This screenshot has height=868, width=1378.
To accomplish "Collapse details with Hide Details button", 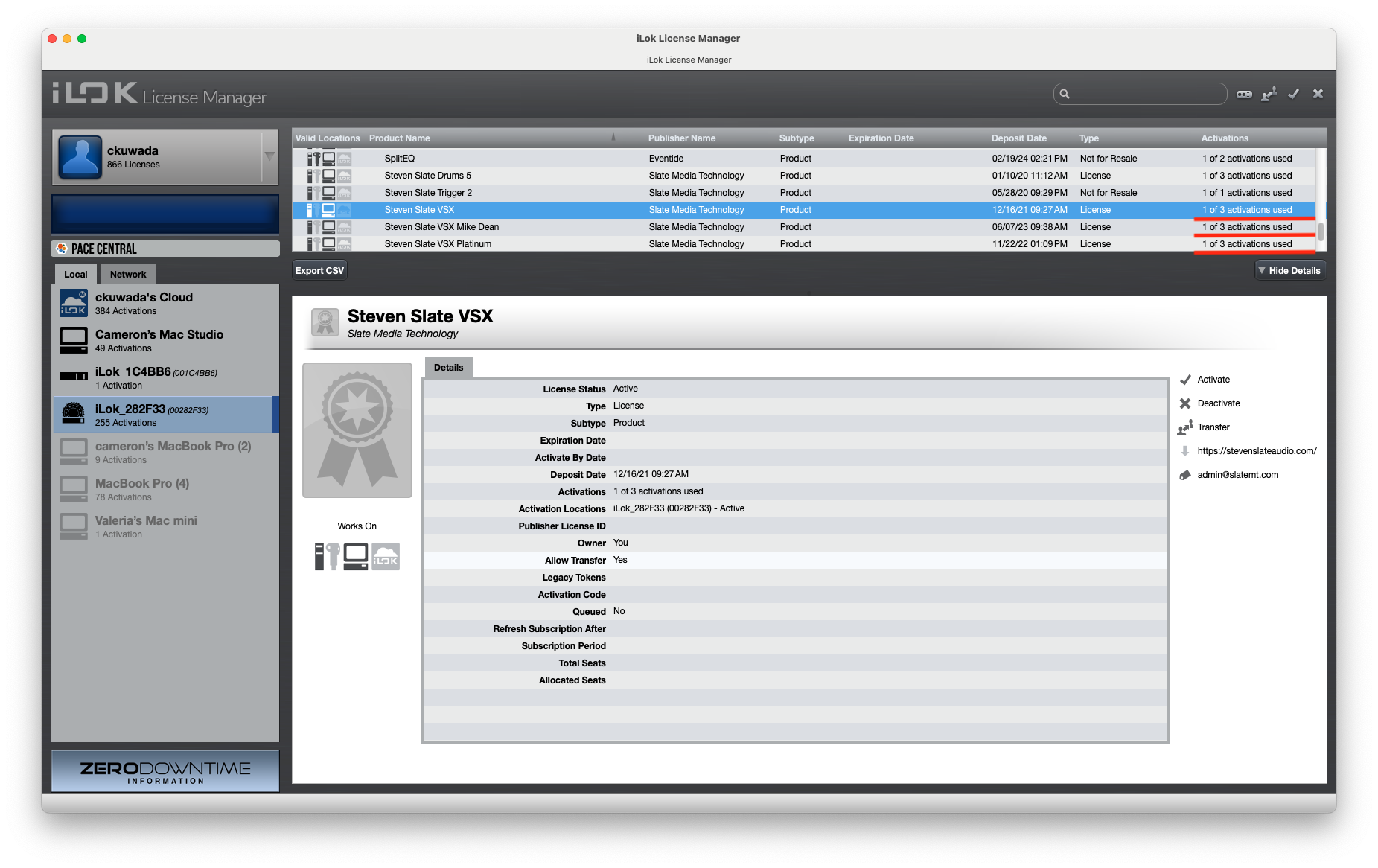I will [x=1291, y=270].
